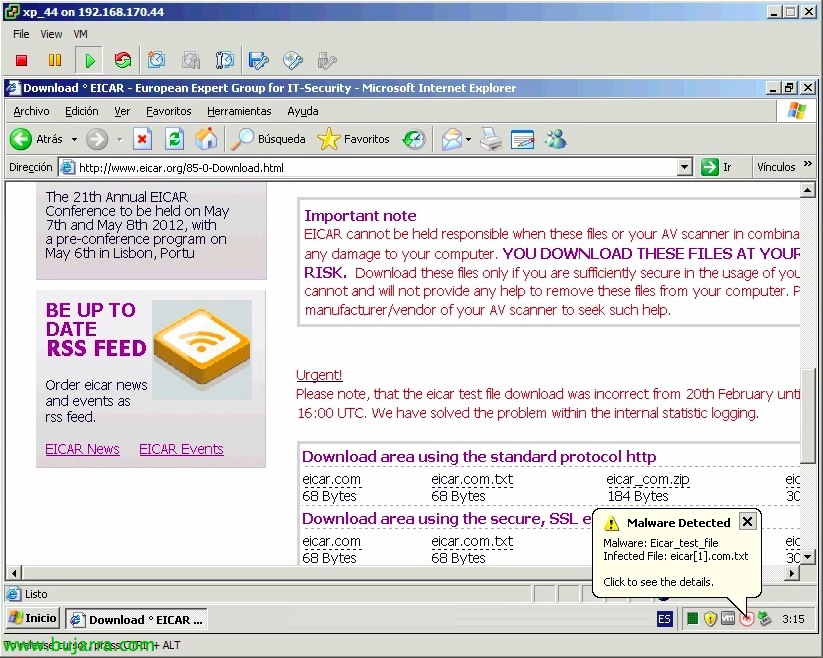Viewport: 823px width, 658px height.
Task: Take a VM snapshot with clock icon
Action: 156,60
